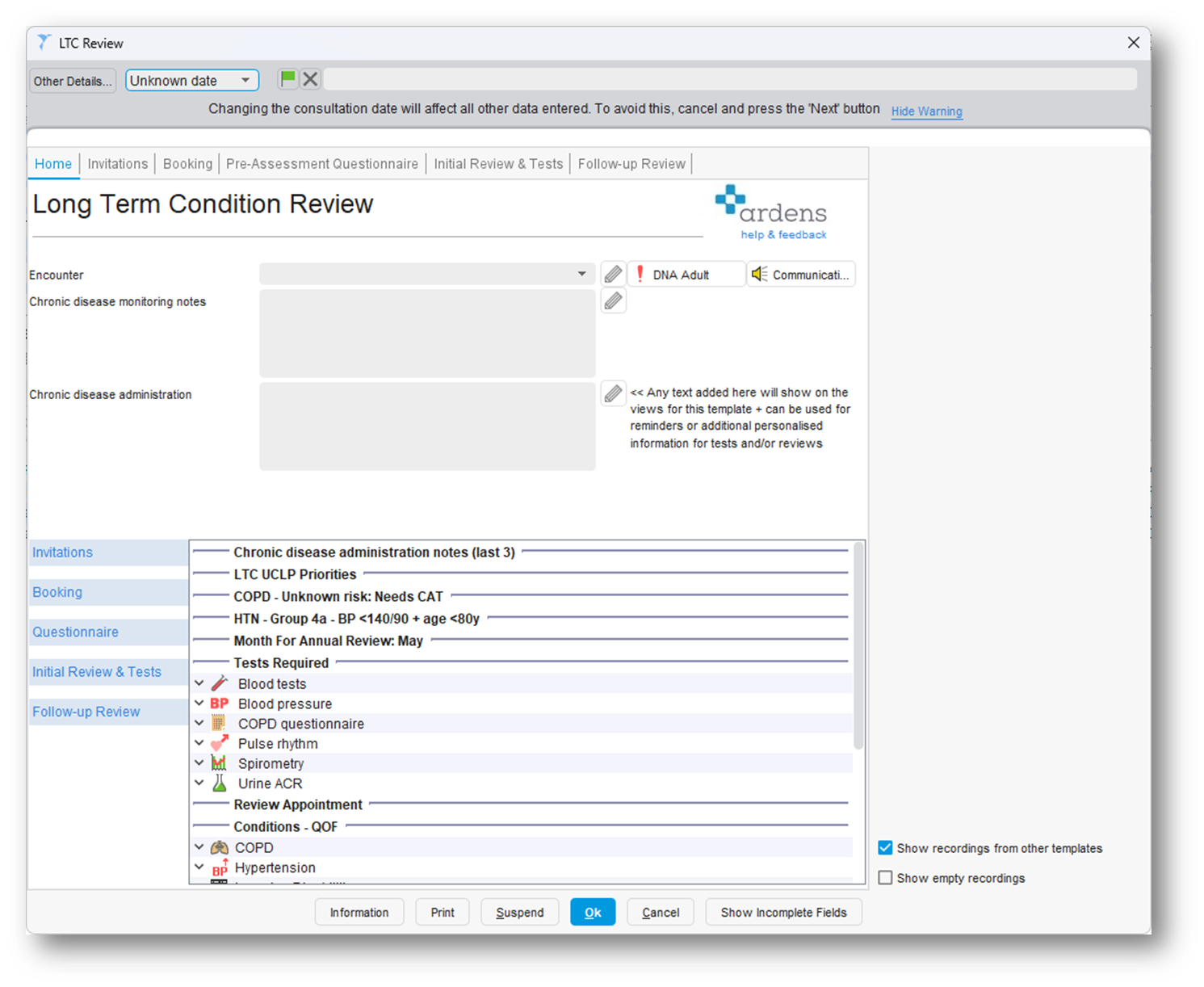This screenshot has height=987, width=1204.
Task: Close the LTC Review window
Action: point(1134,43)
